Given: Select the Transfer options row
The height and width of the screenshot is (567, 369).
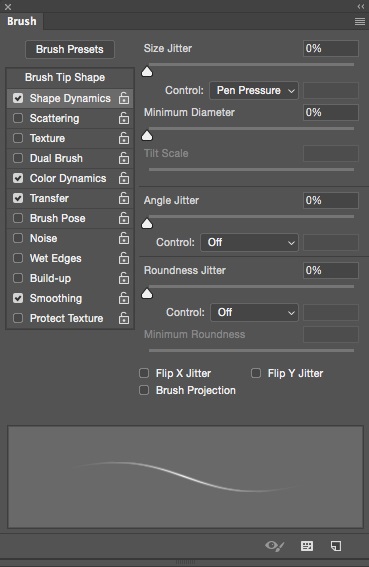Looking at the screenshot, I should (70, 198).
